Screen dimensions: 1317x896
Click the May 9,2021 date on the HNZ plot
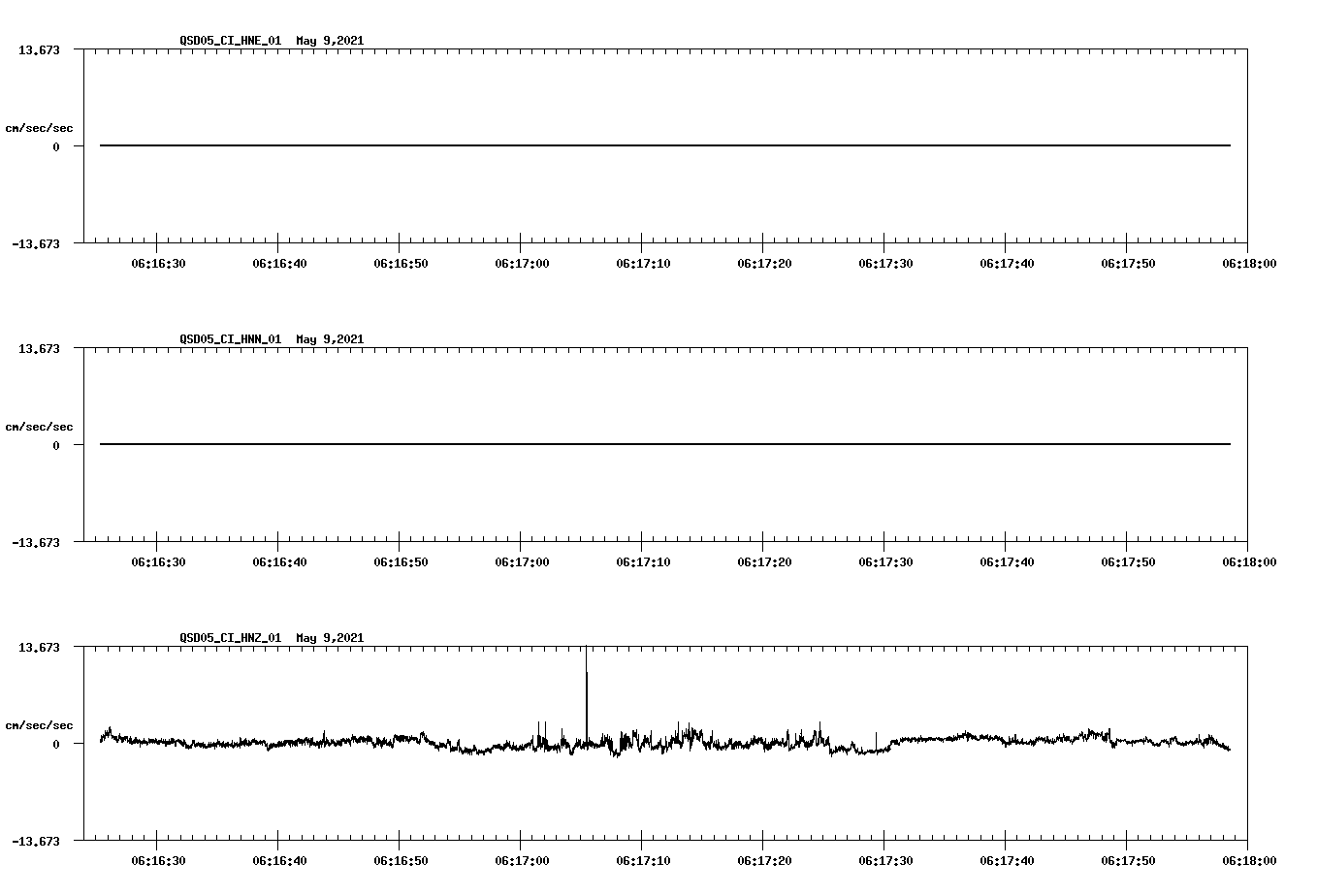pyautogui.click(x=331, y=638)
